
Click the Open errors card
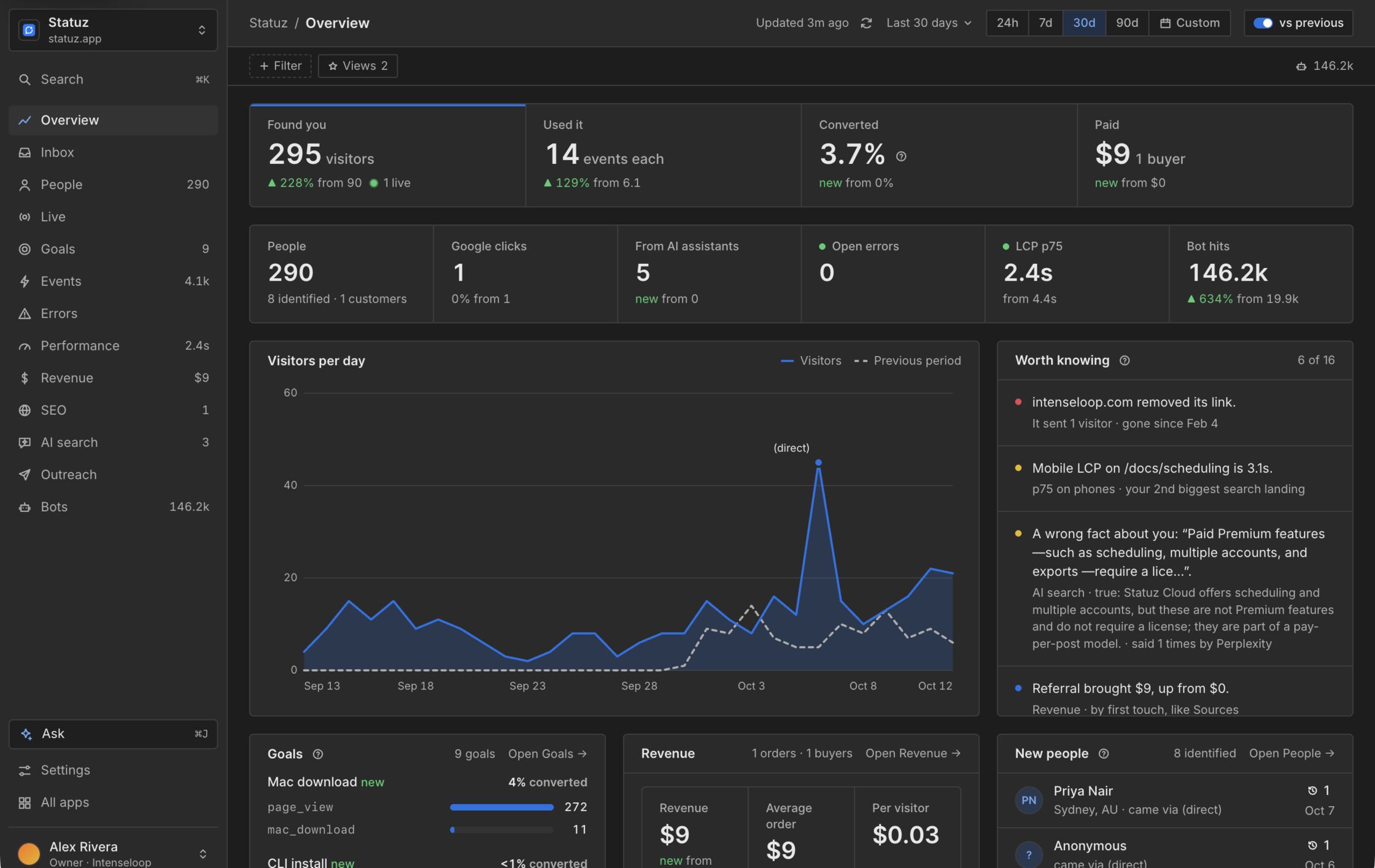click(x=893, y=274)
